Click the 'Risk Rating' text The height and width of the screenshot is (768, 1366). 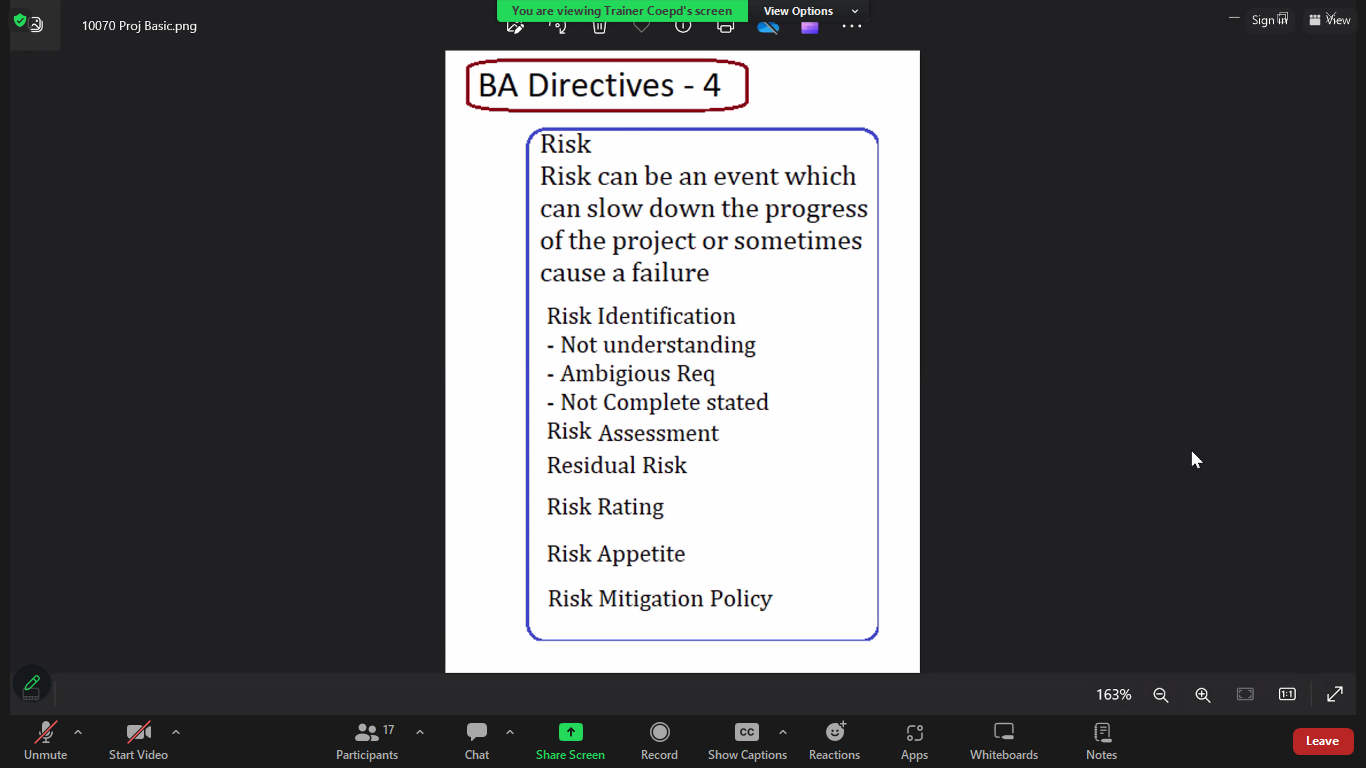605,507
